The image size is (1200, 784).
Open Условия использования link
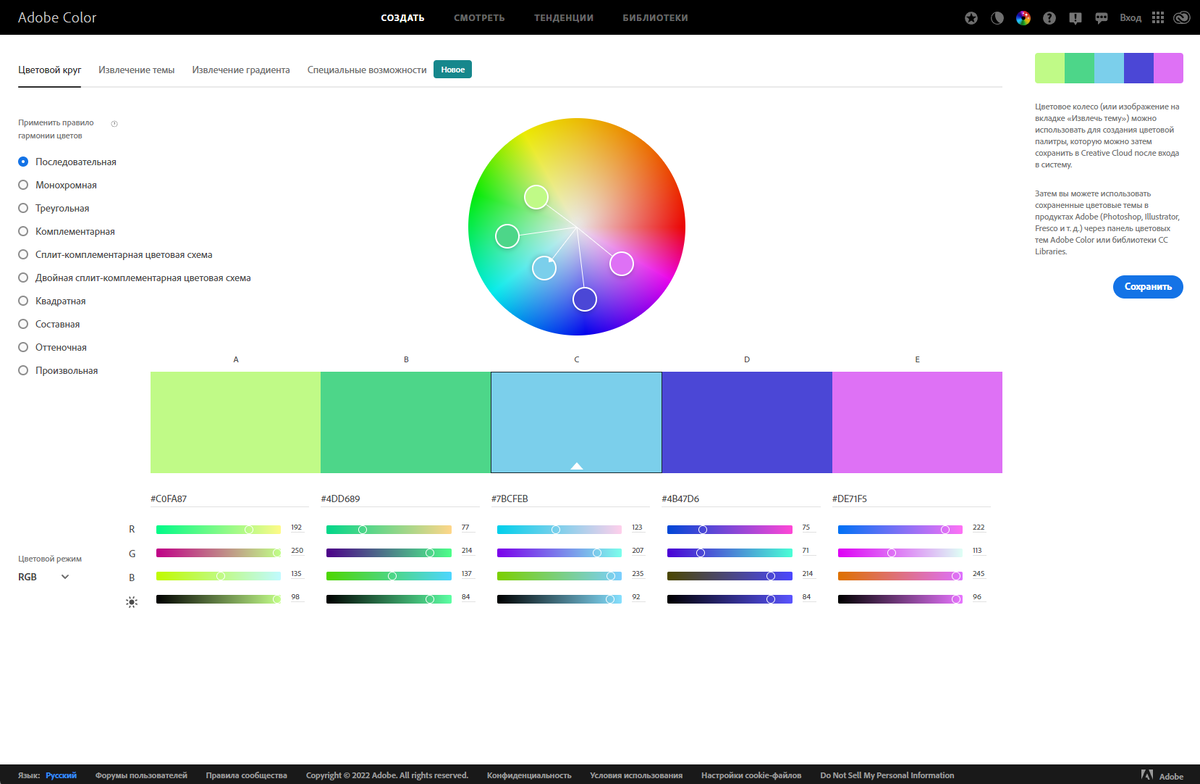click(x=636, y=775)
